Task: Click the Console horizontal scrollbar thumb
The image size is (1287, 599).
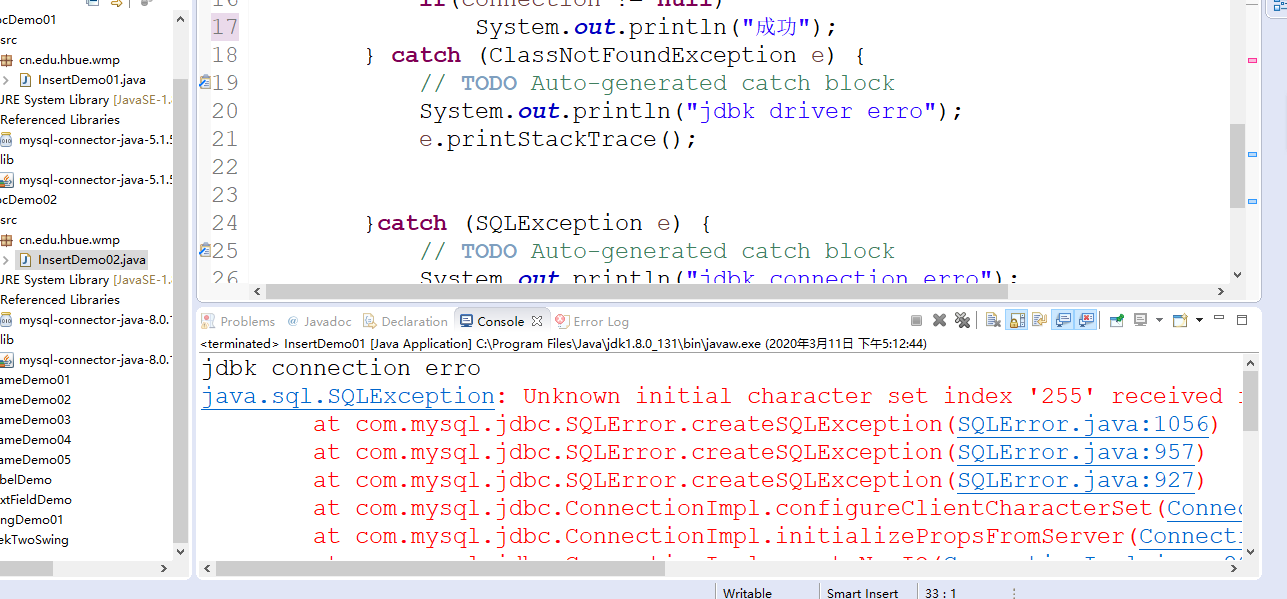Action: coord(440,568)
